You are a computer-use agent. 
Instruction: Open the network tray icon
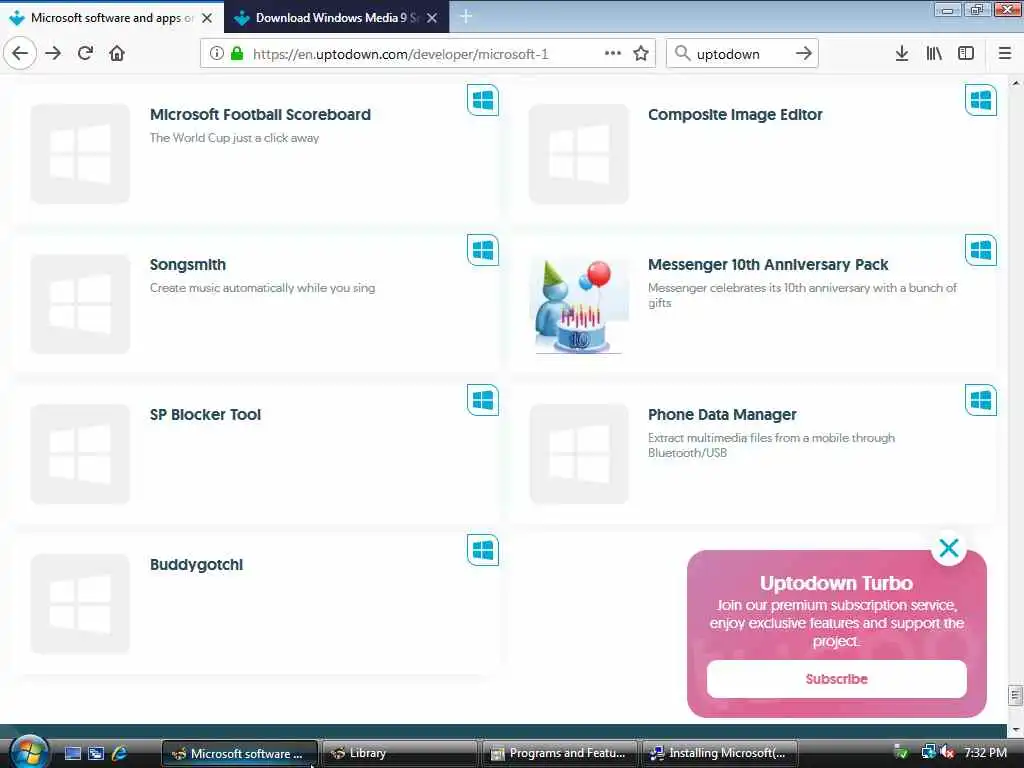(929, 753)
